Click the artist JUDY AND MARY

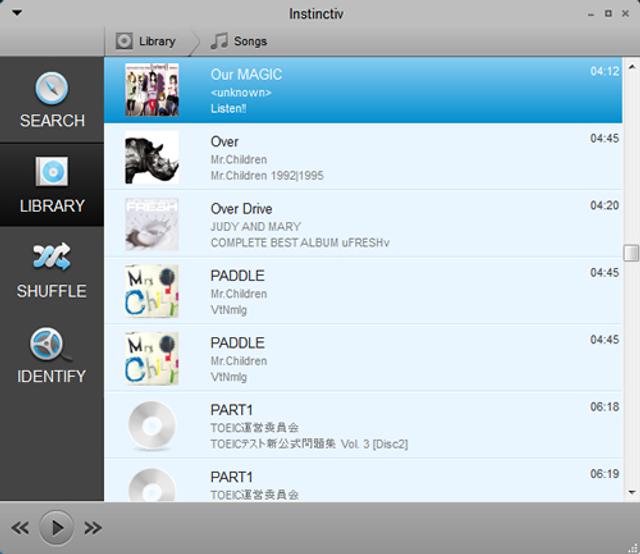coord(256,227)
